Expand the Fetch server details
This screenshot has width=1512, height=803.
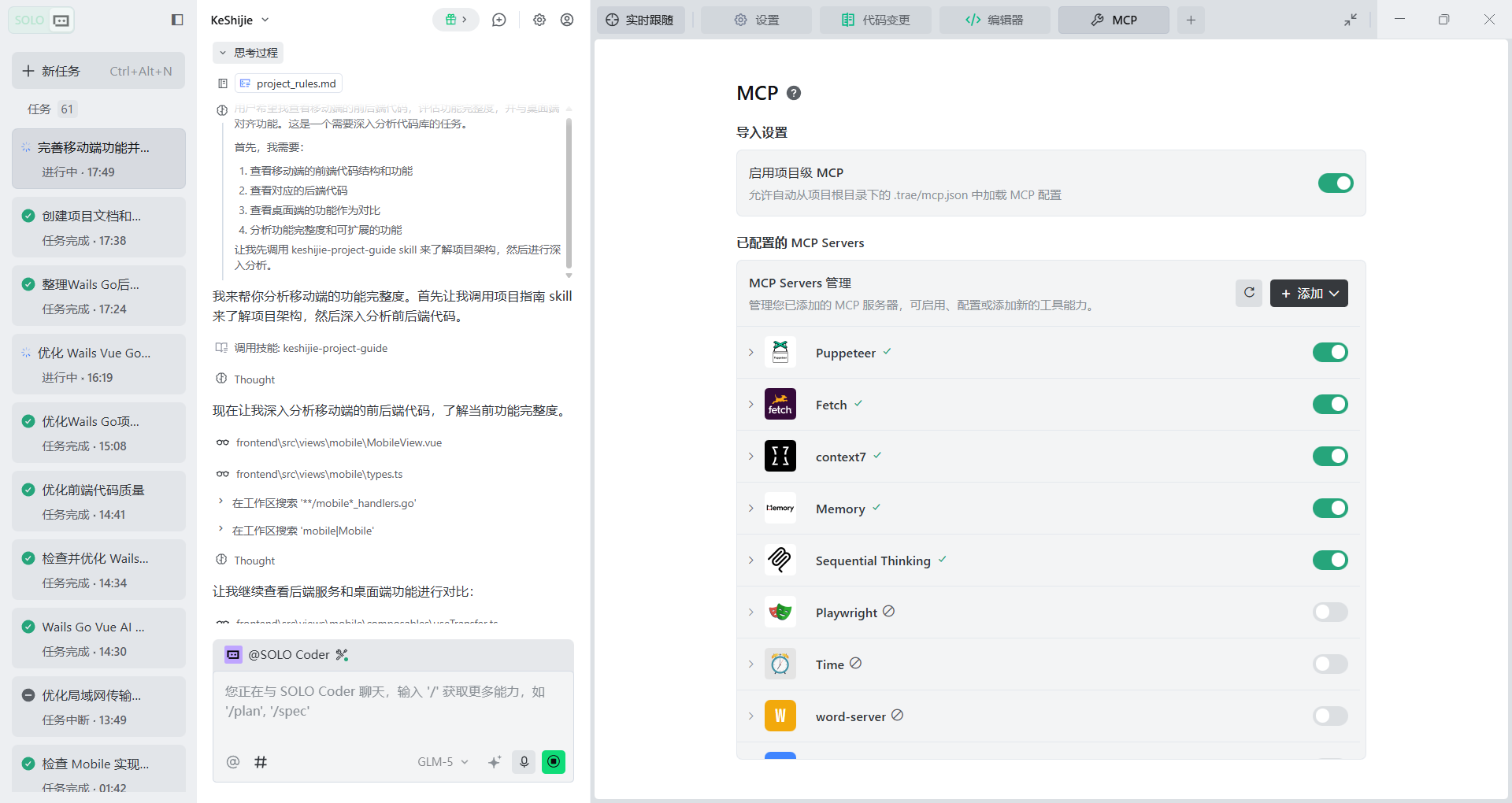751,404
